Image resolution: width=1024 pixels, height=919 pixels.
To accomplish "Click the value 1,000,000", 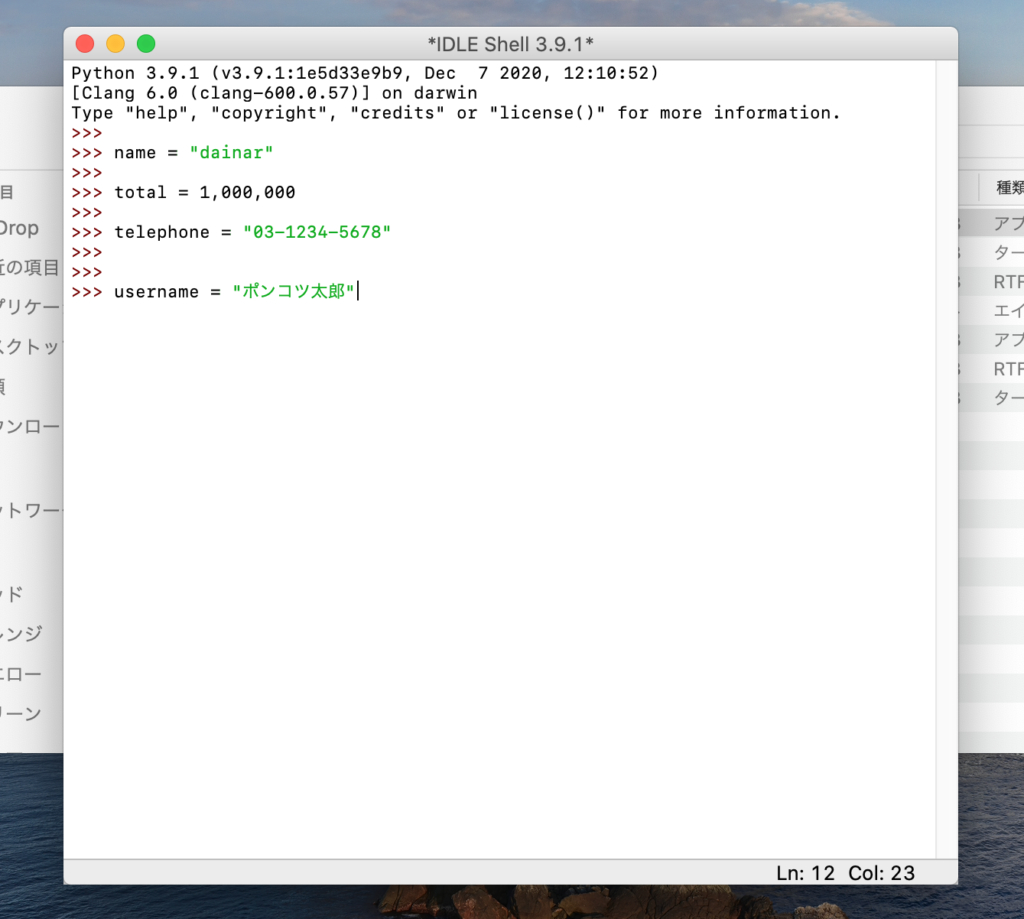I will coord(248,193).
